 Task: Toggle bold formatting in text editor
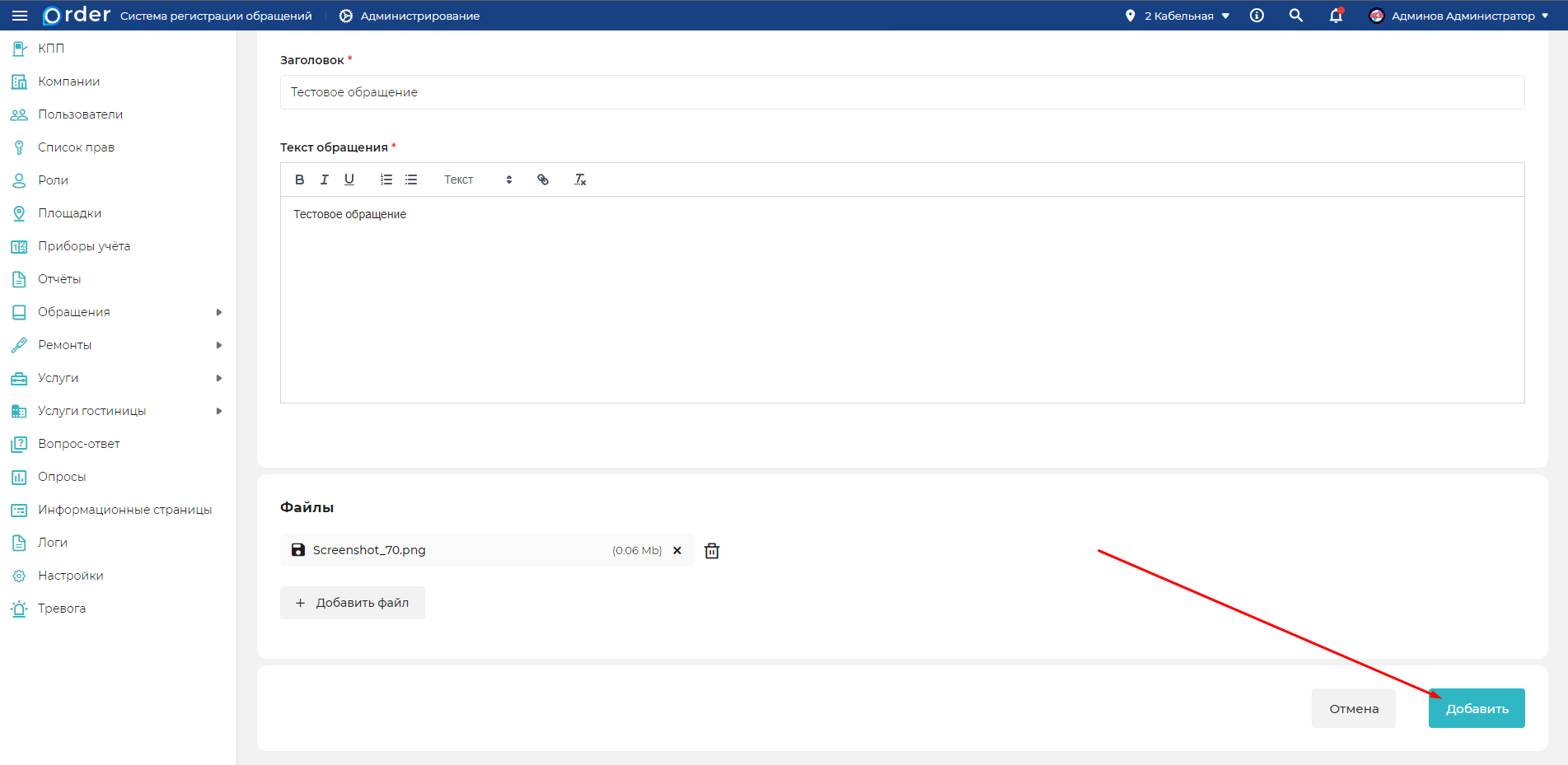coord(299,180)
